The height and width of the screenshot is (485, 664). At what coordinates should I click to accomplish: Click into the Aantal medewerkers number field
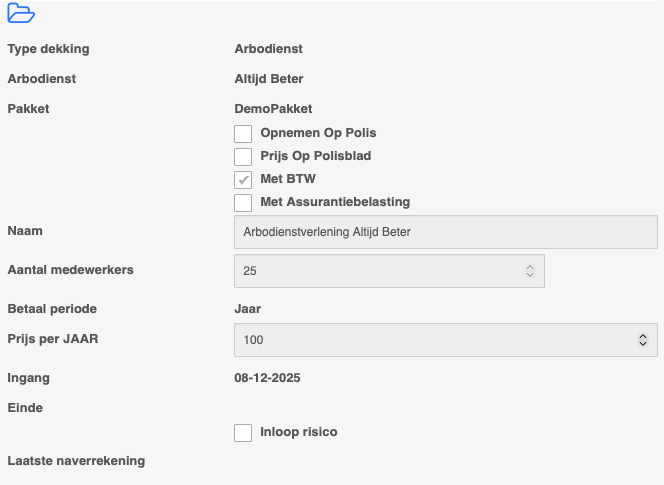point(389,271)
